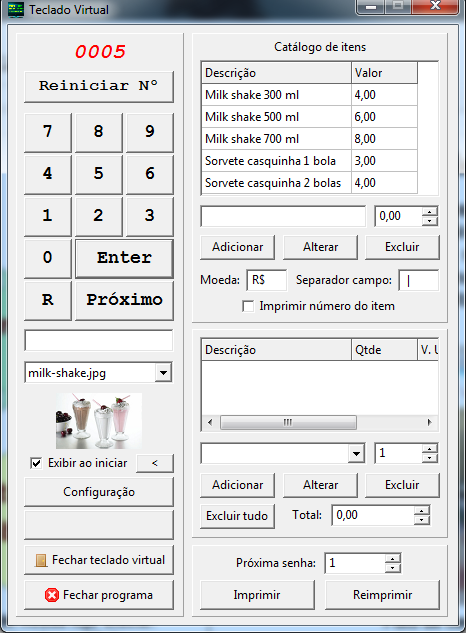Increase Total value spinner up
Image resolution: width=466 pixels, height=633 pixels.
click(422, 511)
